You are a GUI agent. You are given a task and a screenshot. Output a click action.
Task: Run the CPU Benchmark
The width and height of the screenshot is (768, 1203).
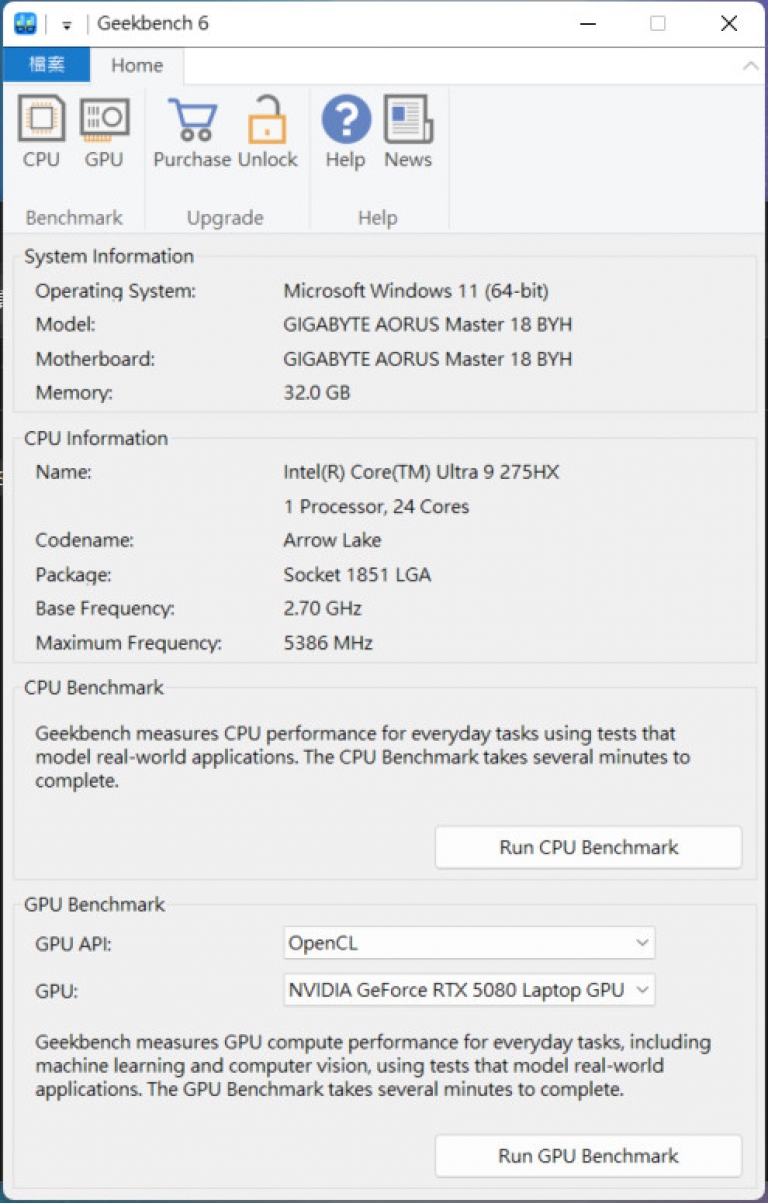(x=588, y=847)
